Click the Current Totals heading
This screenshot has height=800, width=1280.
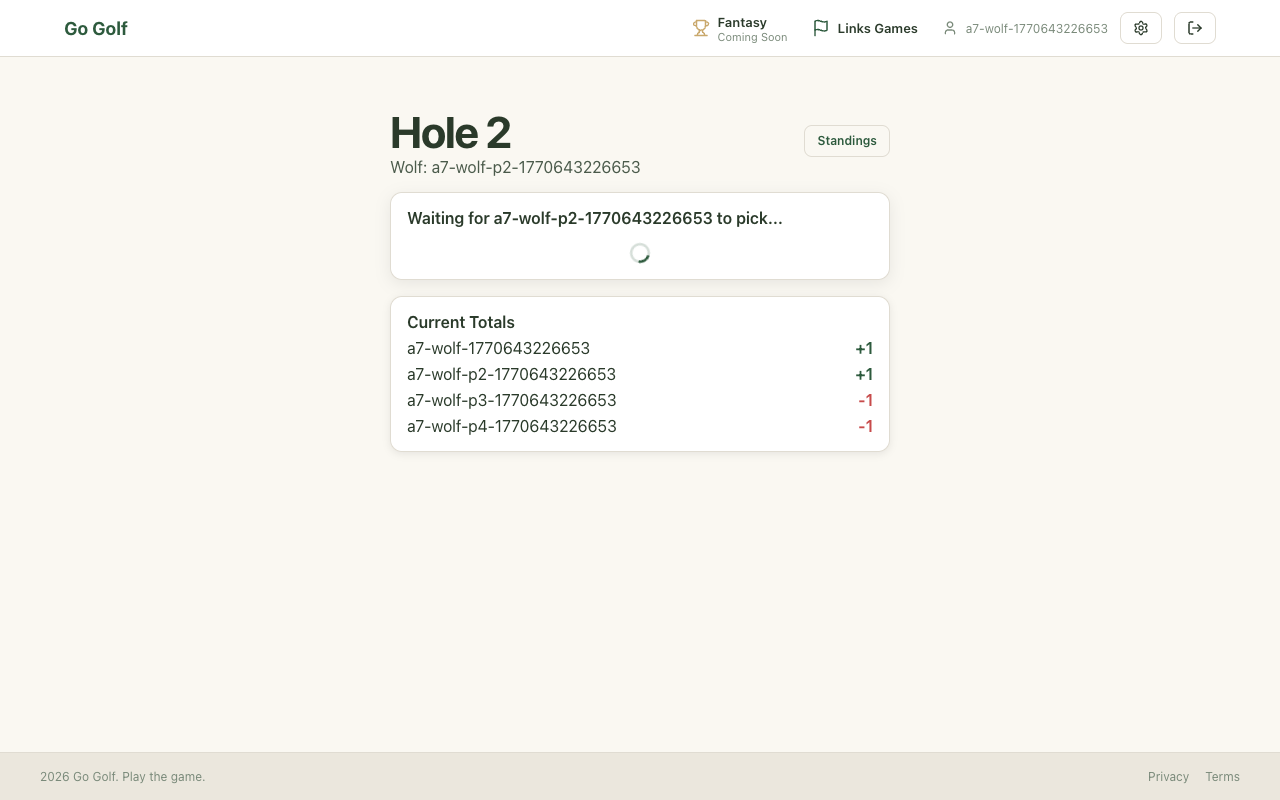(x=461, y=322)
